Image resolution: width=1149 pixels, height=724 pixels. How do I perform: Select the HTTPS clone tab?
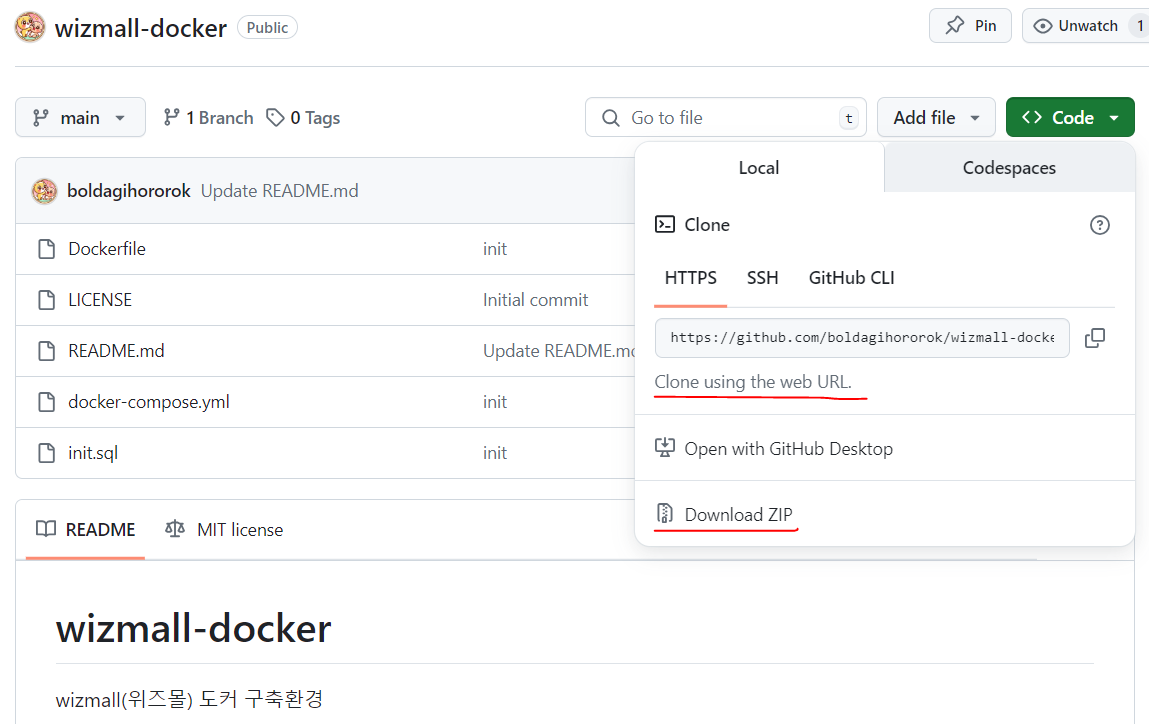point(690,278)
